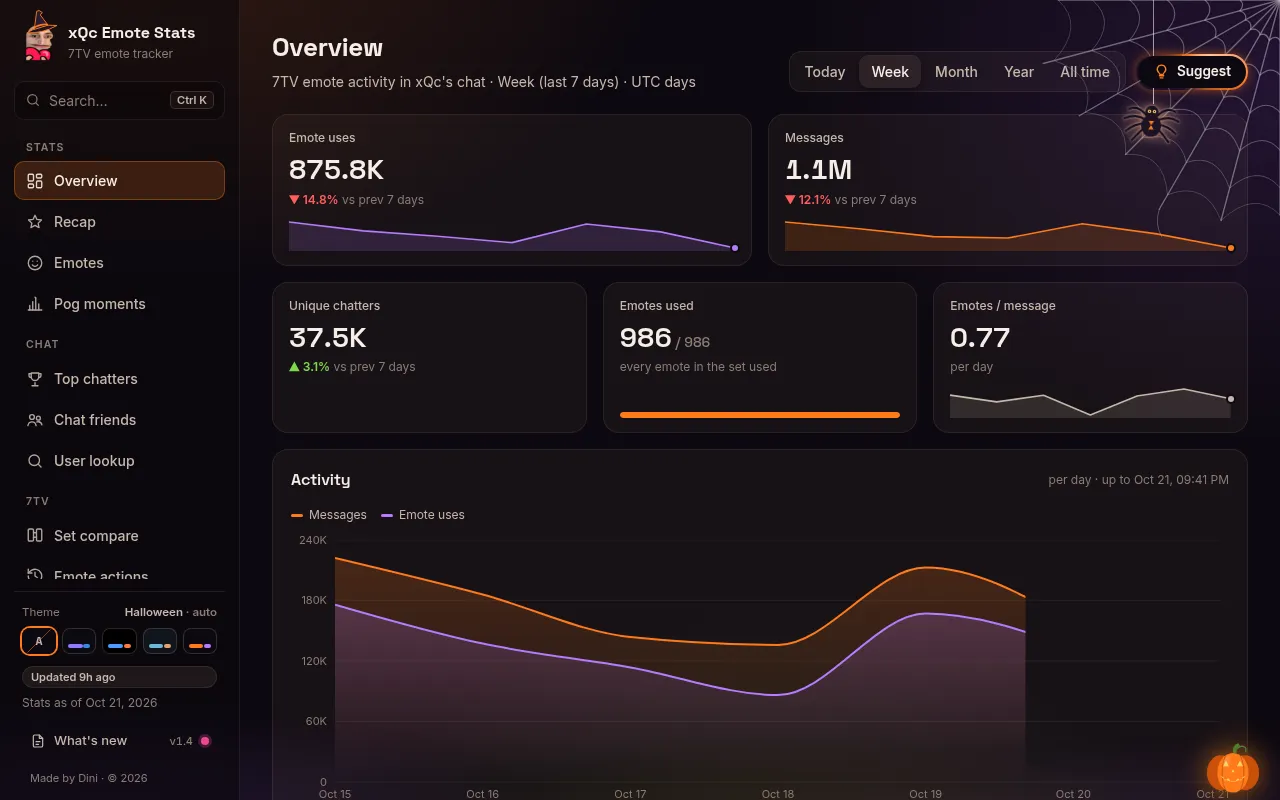Toggle Messages series in Activity legend
1280x800 pixels.
coord(329,515)
